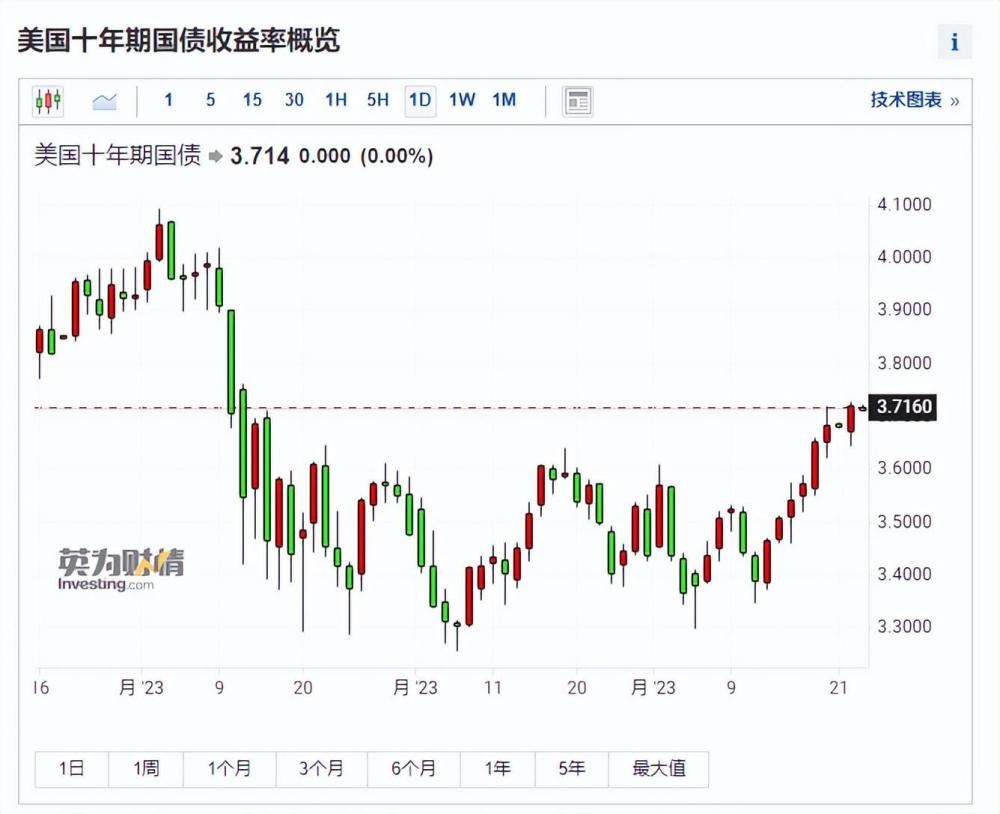The image size is (1000, 814).
Task: Select the candlestick chart type icon
Action: point(48,101)
